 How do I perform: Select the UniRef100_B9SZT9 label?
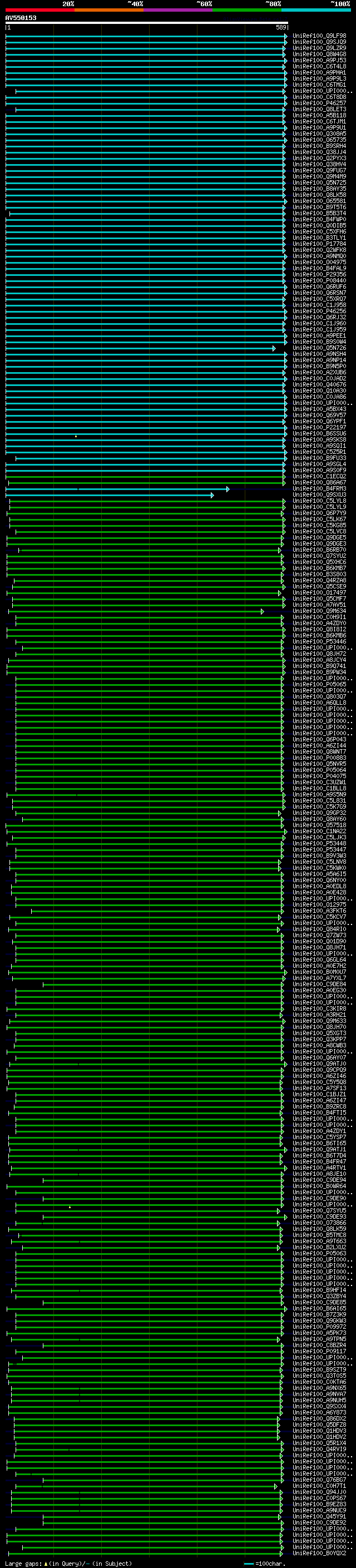tap(319, 1369)
